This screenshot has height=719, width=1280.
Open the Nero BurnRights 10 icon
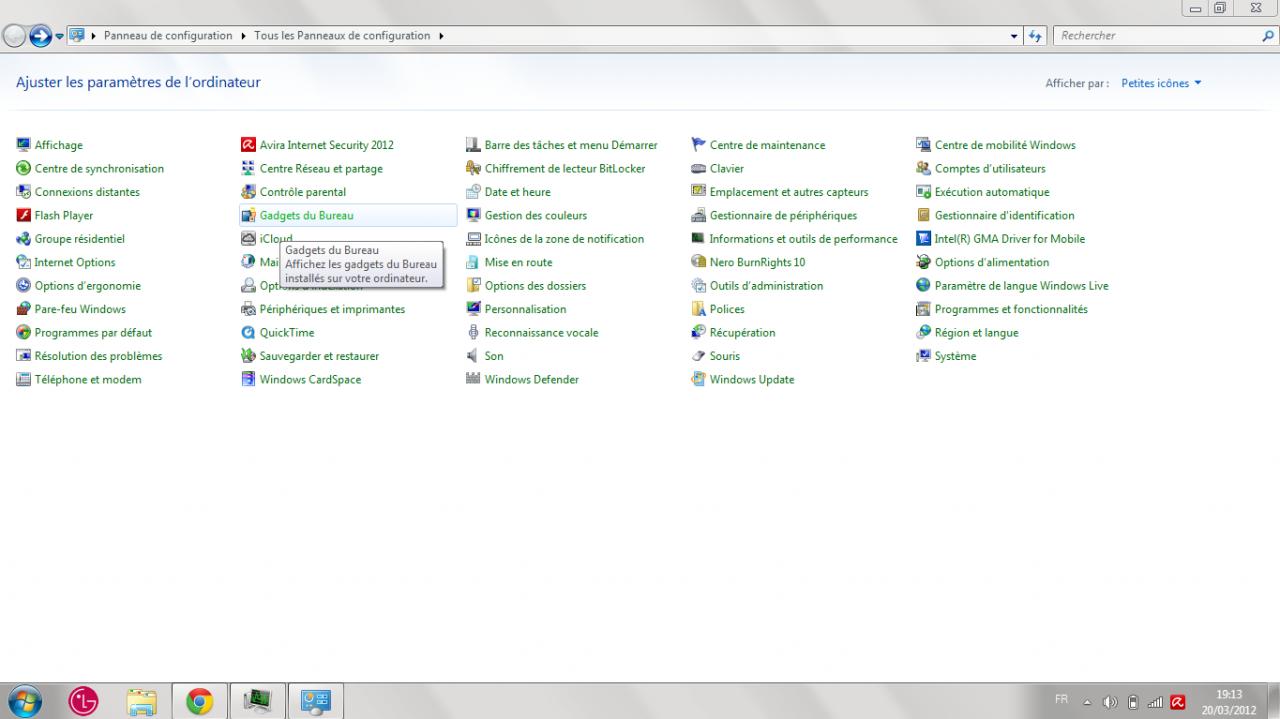tap(699, 262)
